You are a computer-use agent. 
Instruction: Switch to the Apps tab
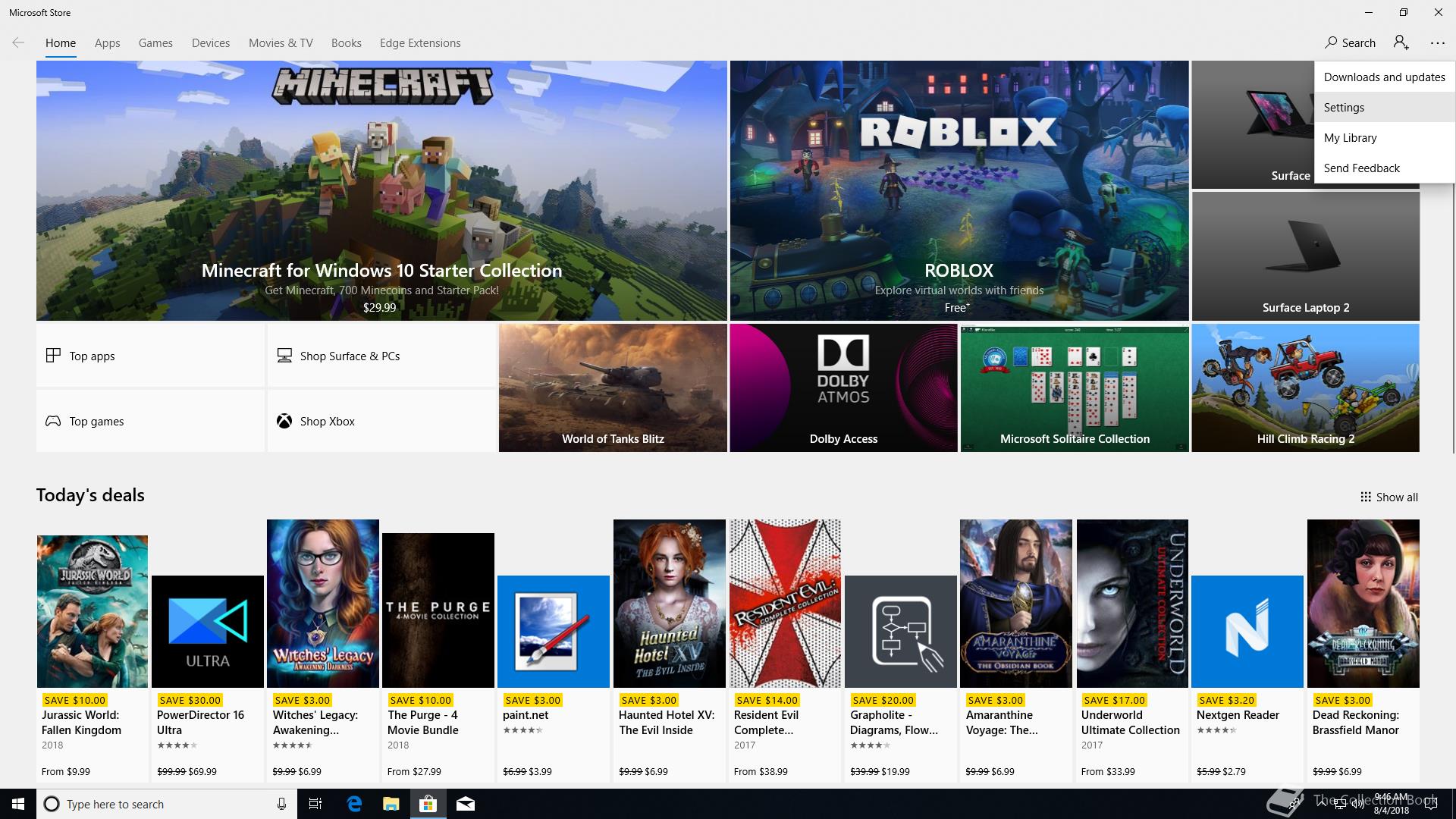[x=107, y=43]
